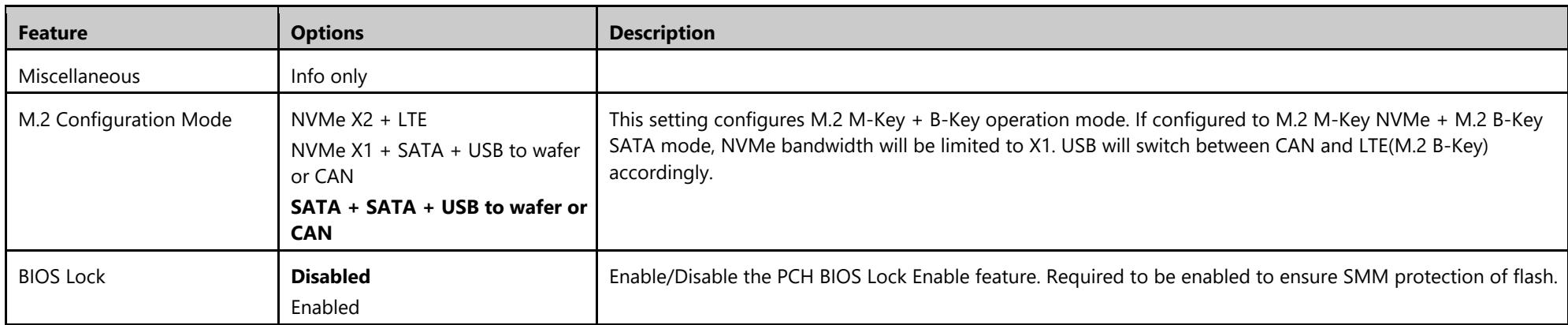Click the Feature column header
The height and width of the screenshot is (325, 1568).
click(x=52, y=35)
